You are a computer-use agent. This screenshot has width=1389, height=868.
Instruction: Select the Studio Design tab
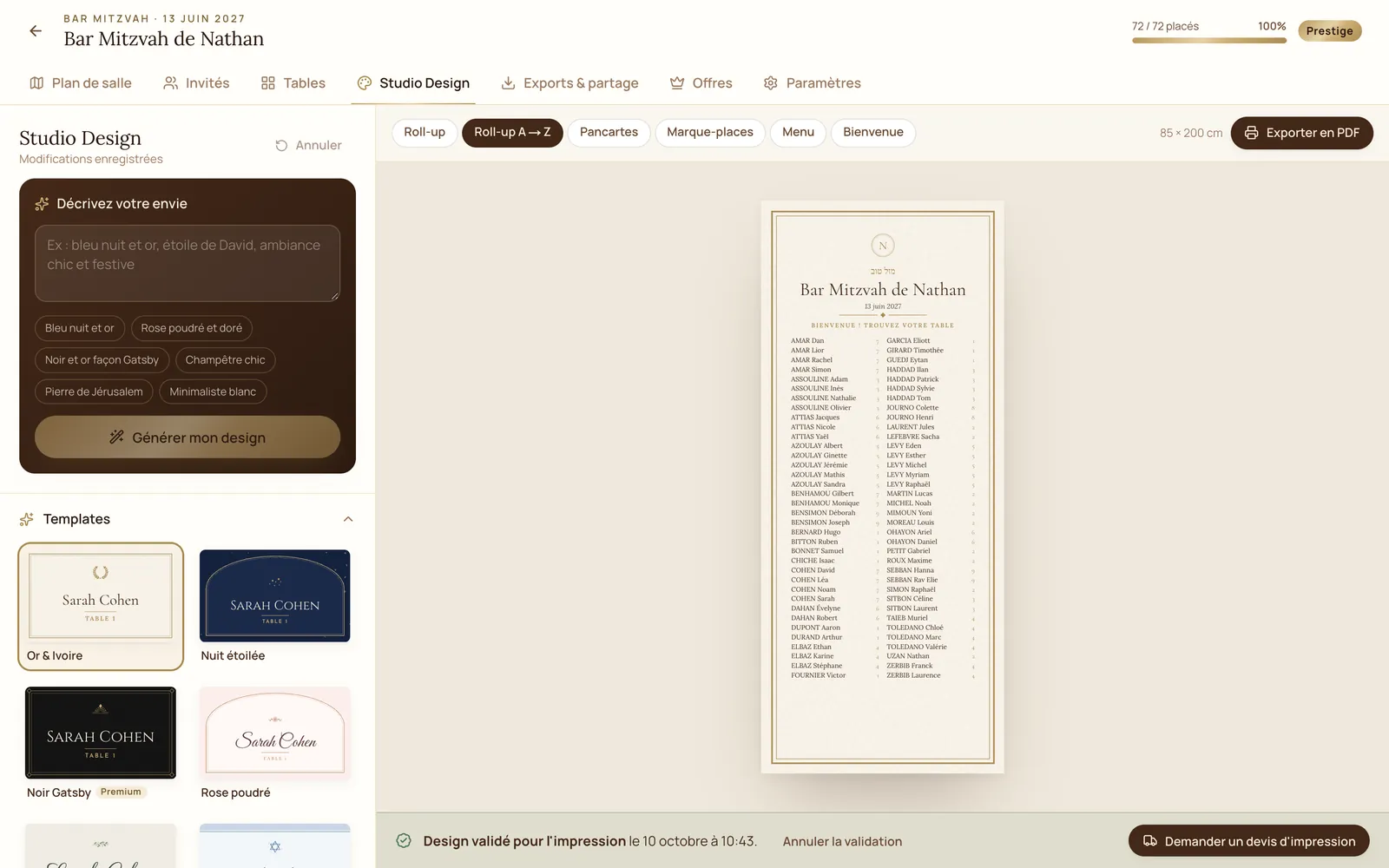[x=413, y=83]
